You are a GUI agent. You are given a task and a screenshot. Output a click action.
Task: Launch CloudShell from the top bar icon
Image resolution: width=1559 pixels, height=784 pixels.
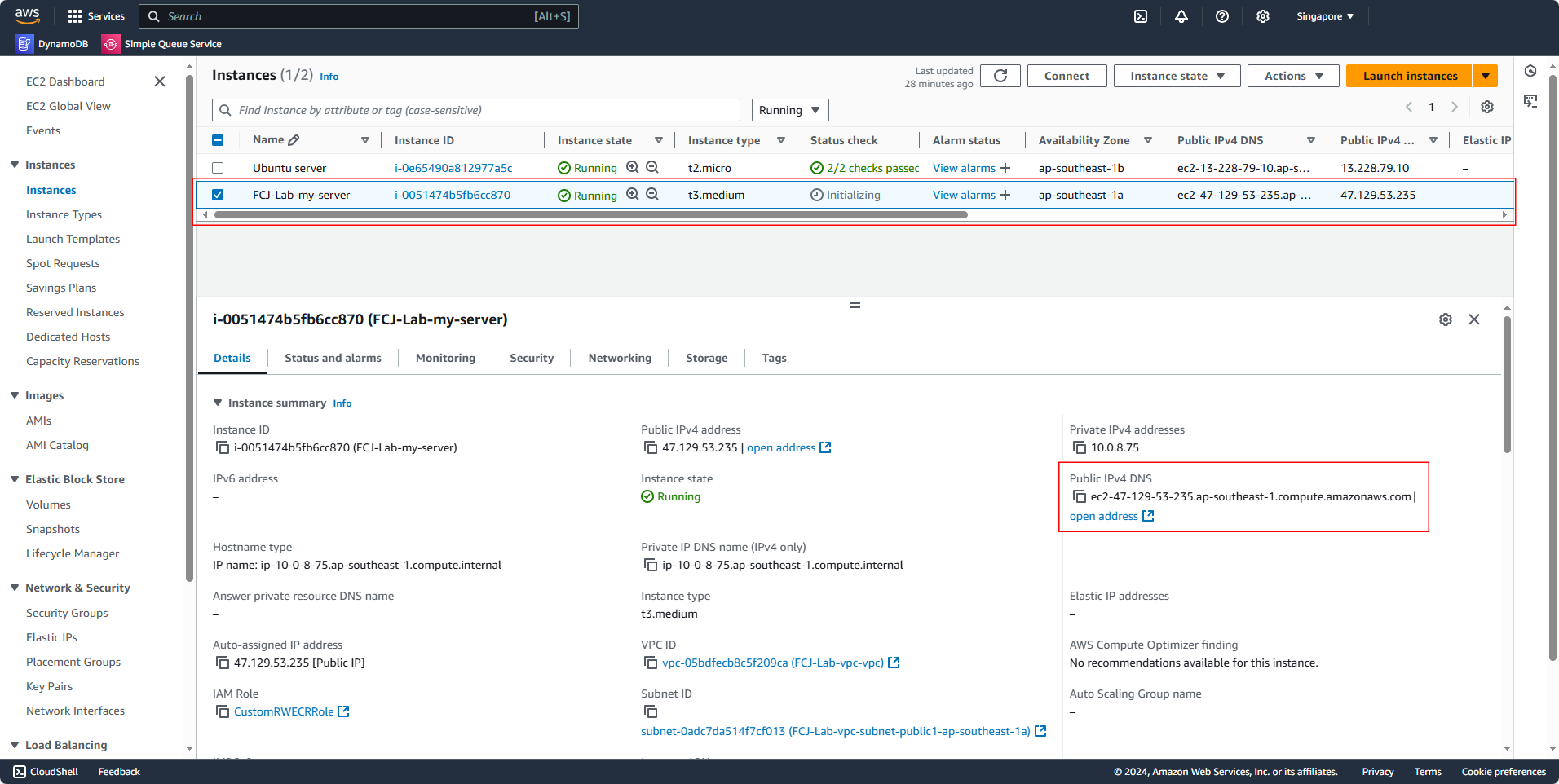pos(1141,16)
